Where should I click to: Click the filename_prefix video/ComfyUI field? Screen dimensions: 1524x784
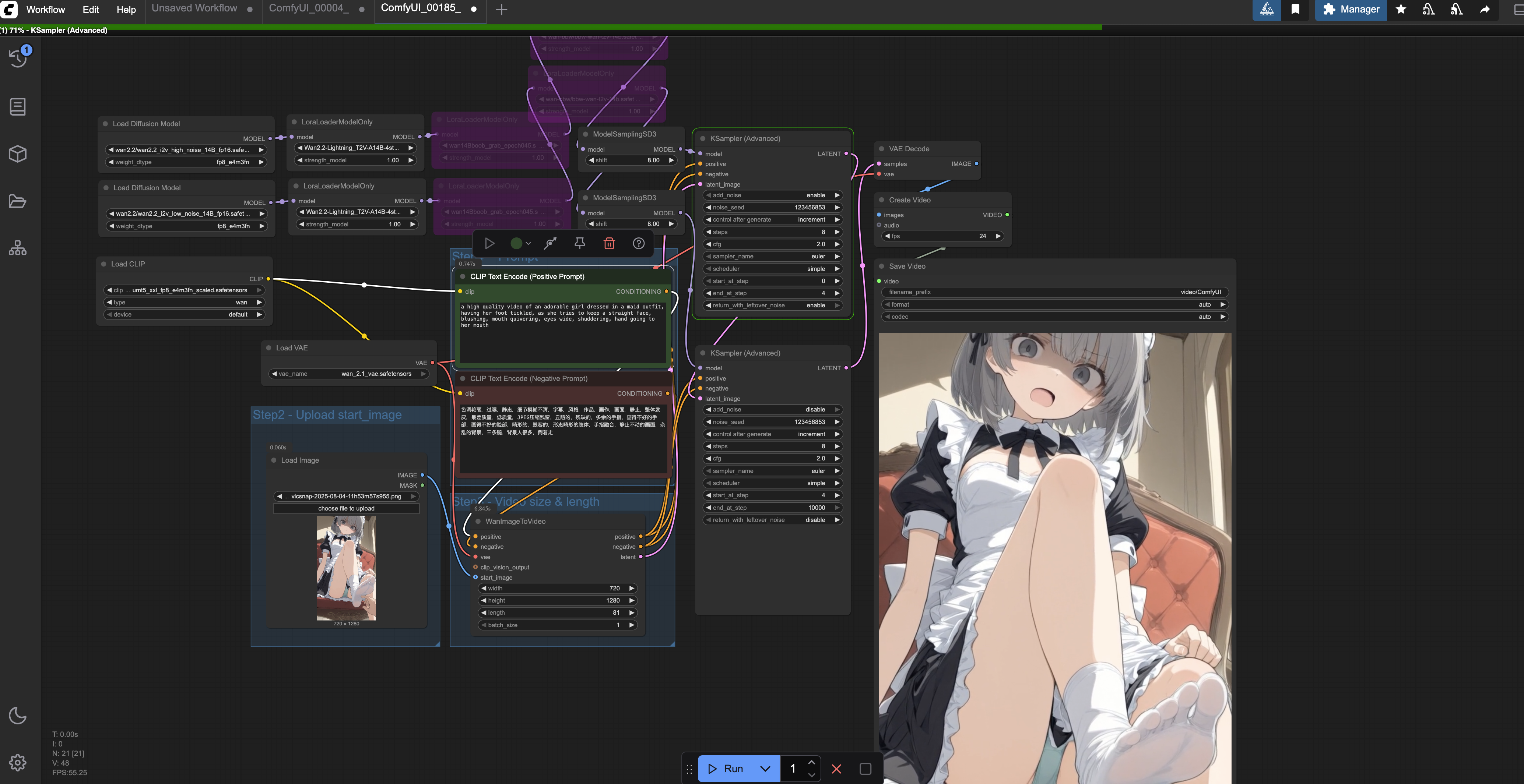pyautogui.click(x=1055, y=292)
